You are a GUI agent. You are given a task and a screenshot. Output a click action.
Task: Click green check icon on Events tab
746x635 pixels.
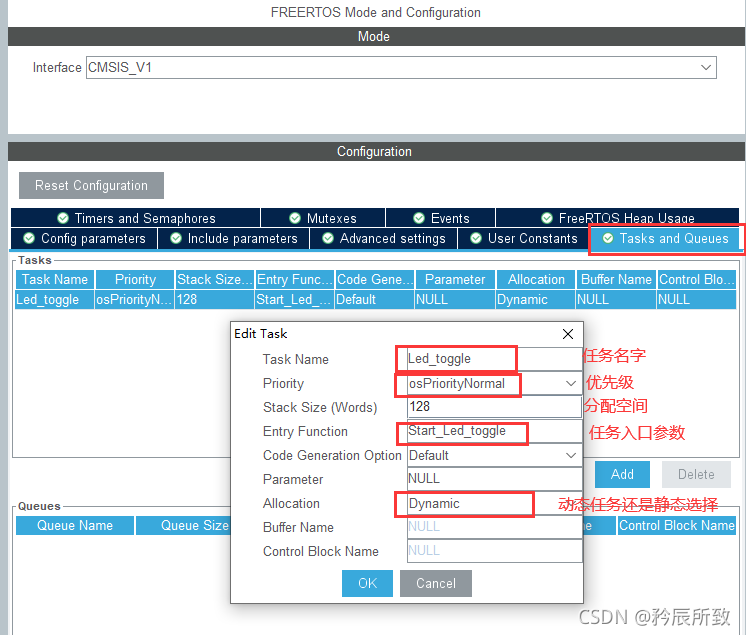pyautogui.click(x=419, y=218)
